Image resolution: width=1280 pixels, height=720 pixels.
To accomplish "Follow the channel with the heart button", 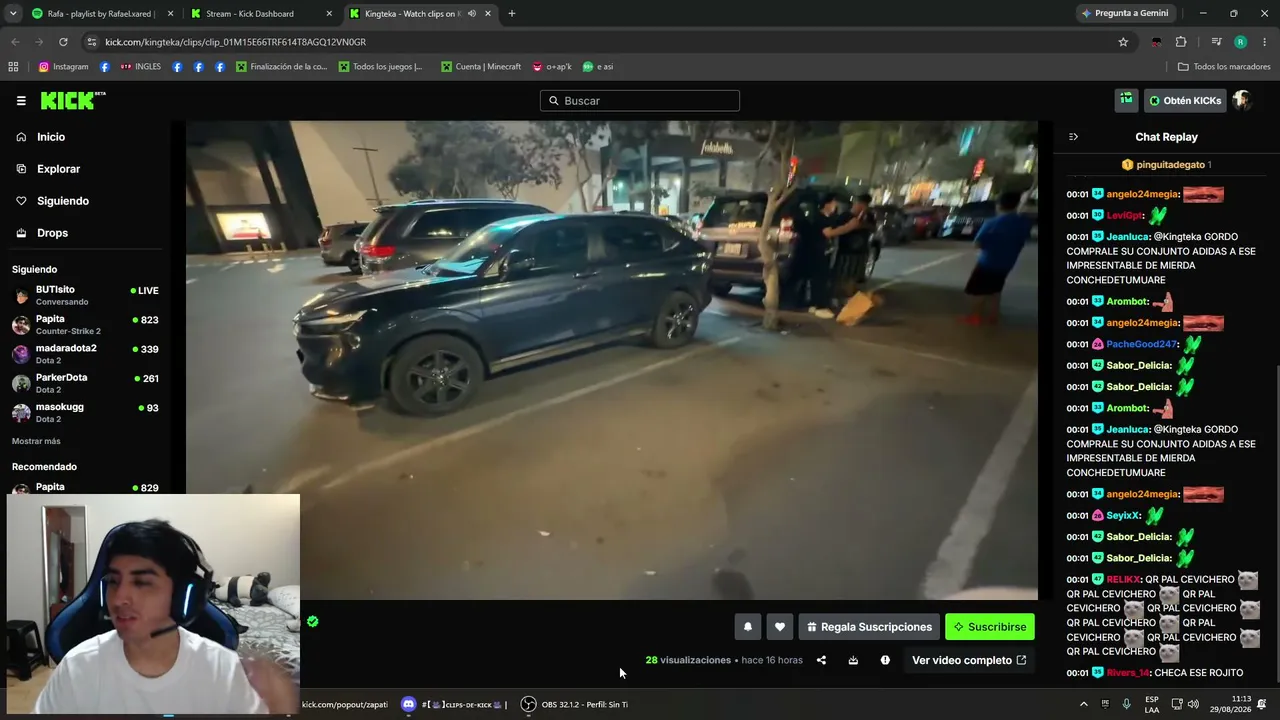I will (780, 627).
